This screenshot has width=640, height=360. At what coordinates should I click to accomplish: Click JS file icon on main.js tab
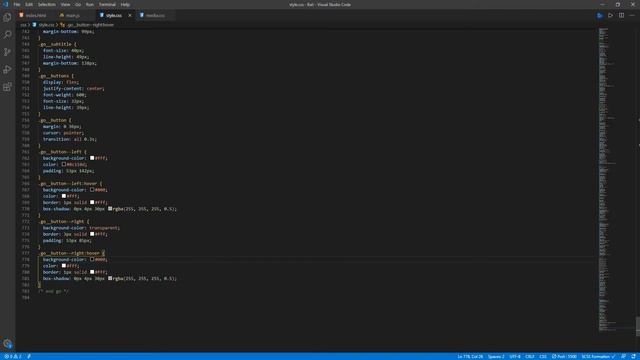(62, 15)
